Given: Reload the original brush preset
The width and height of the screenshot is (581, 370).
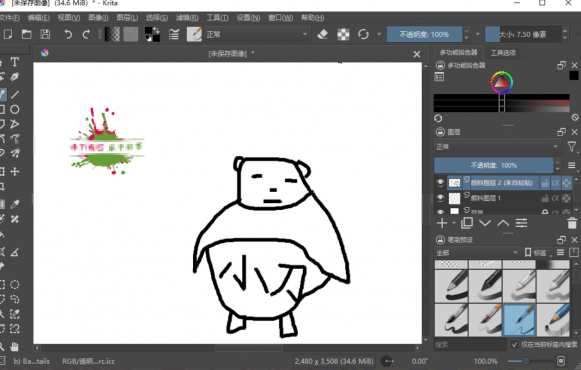Looking at the screenshot, I should (x=363, y=34).
